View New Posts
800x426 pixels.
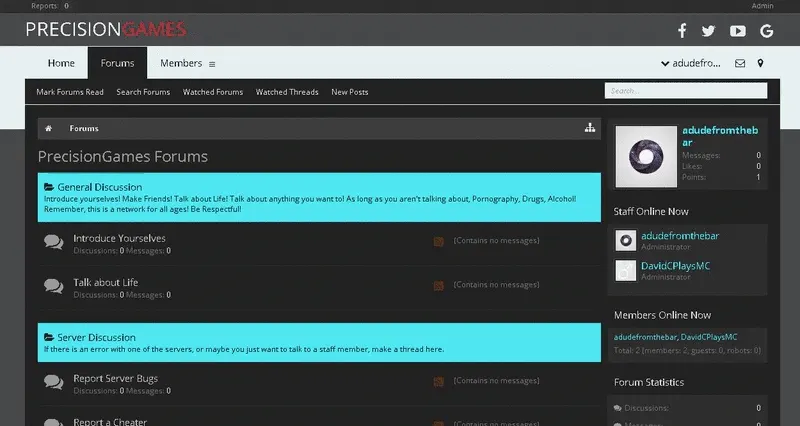point(349,92)
